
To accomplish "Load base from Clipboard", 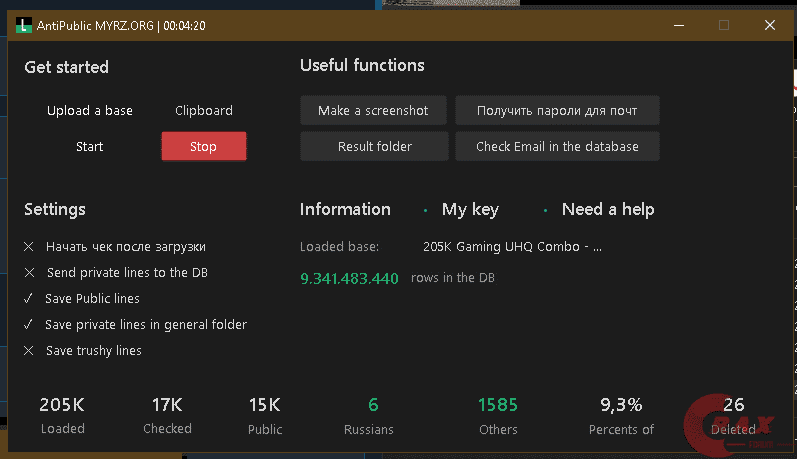I will [204, 111].
